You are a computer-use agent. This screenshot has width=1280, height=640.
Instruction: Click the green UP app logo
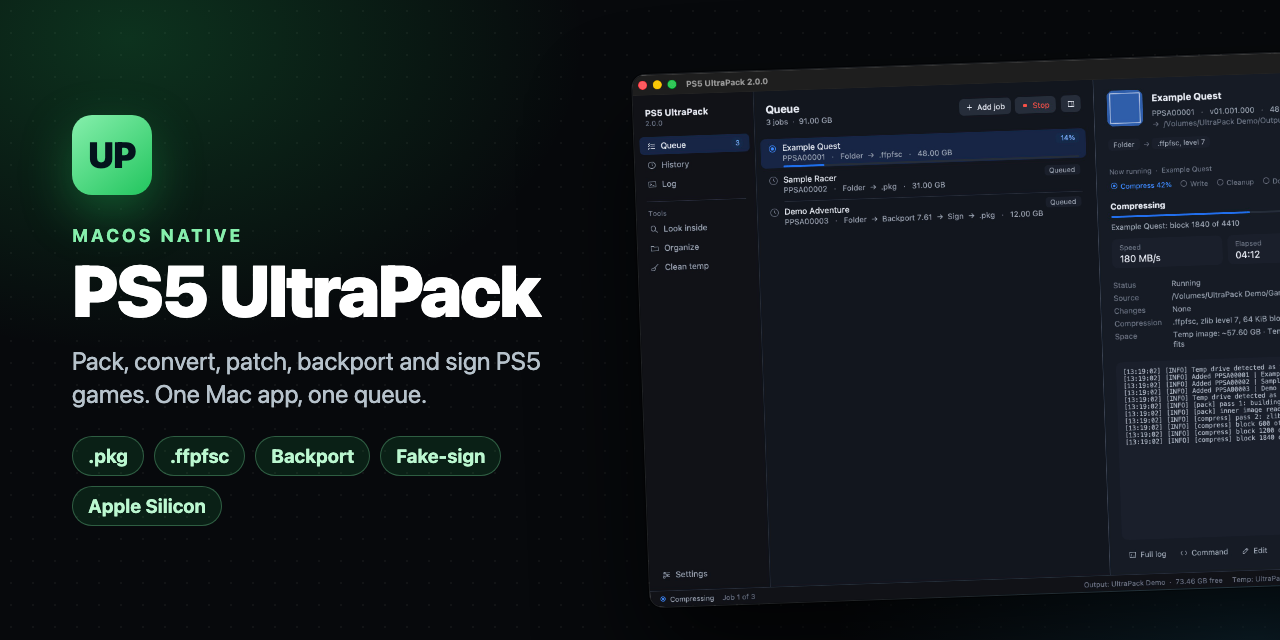[112, 155]
